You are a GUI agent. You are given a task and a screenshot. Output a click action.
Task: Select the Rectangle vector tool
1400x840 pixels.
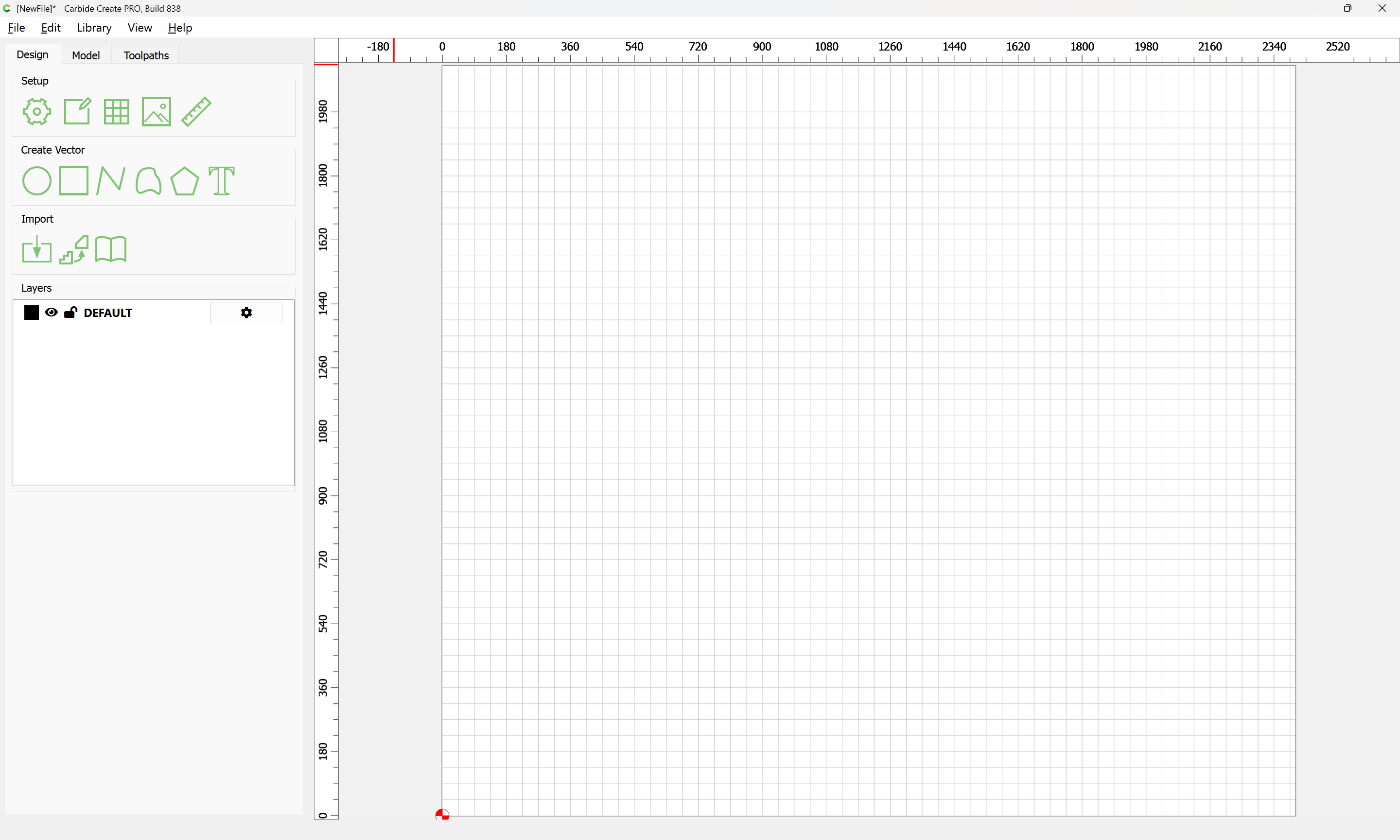(74, 181)
